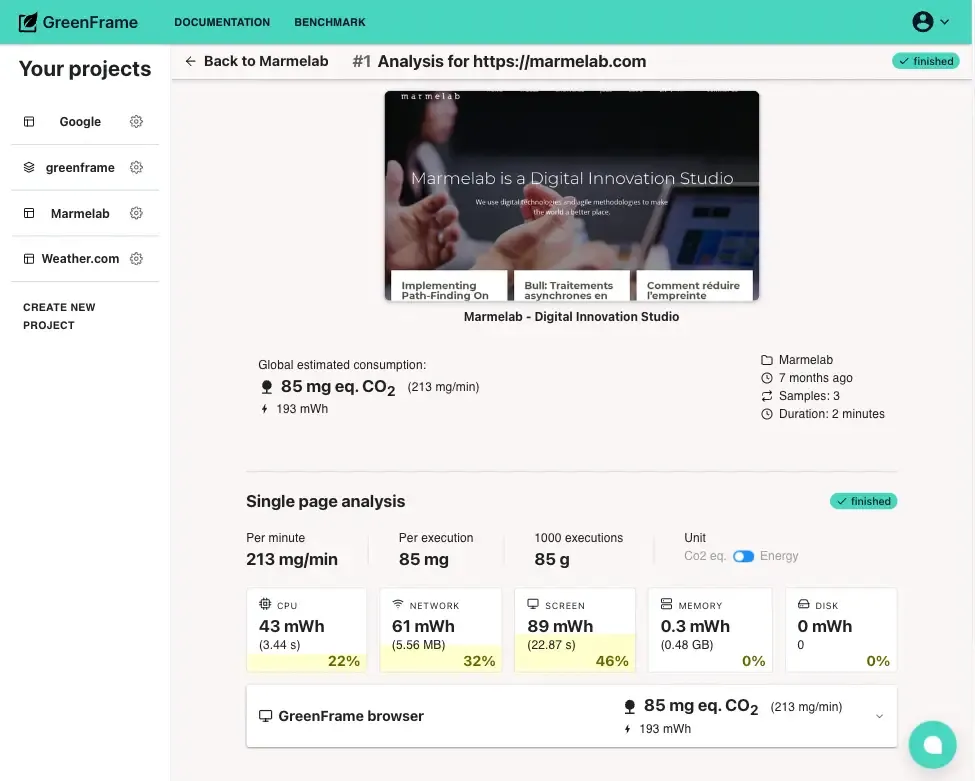Select the CPU 43 mWh card
Image resolution: width=975 pixels, height=781 pixels.
[x=307, y=630]
